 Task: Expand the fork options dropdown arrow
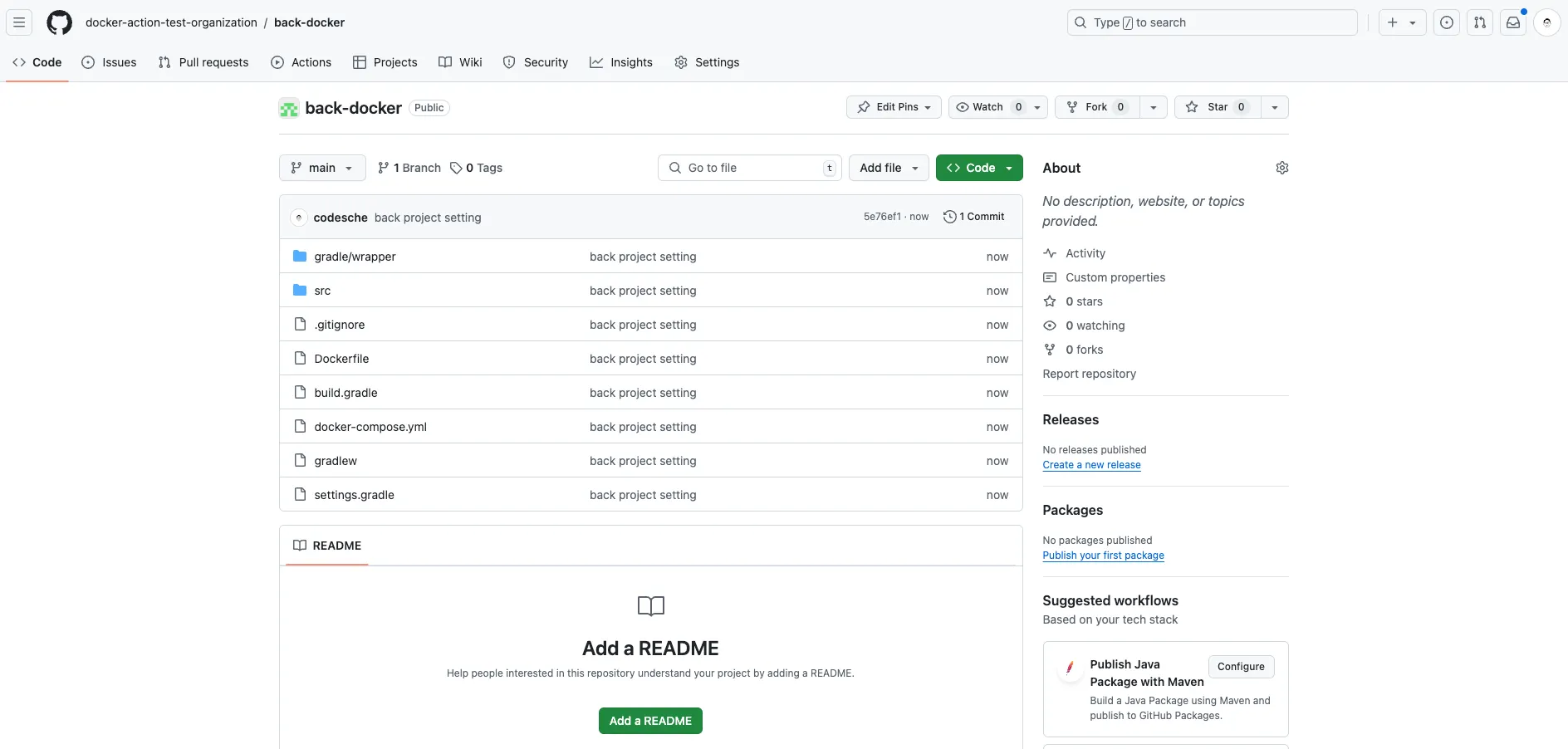pyautogui.click(x=1154, y=107)
